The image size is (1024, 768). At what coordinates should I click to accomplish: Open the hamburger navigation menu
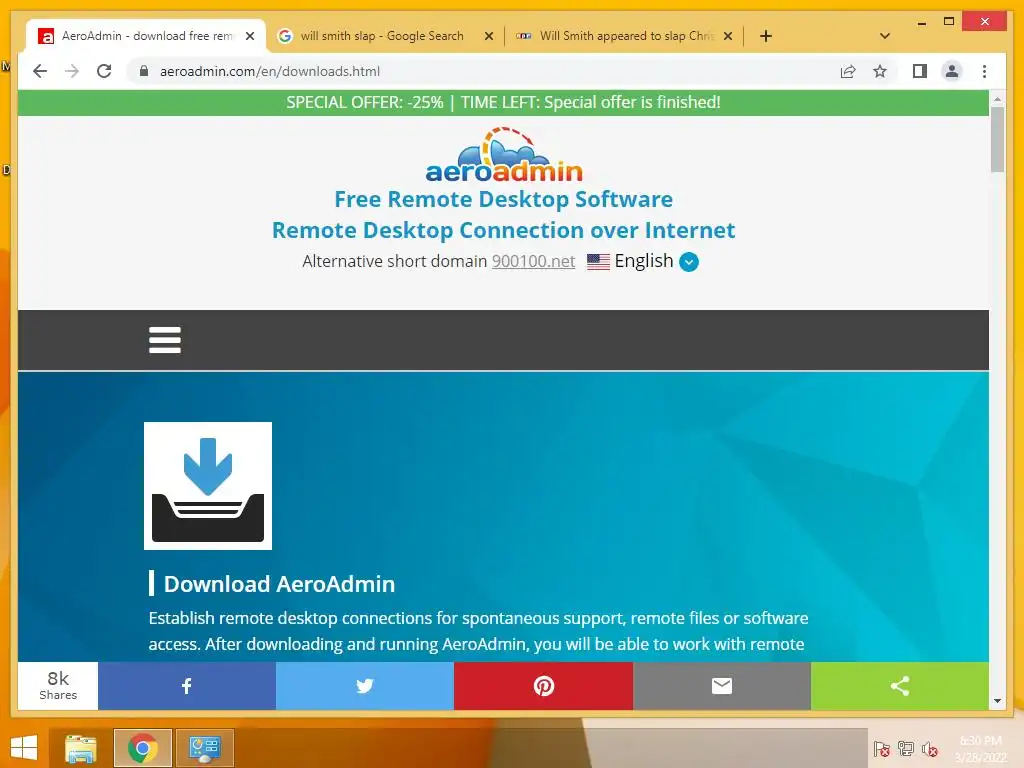pos(165,340)
